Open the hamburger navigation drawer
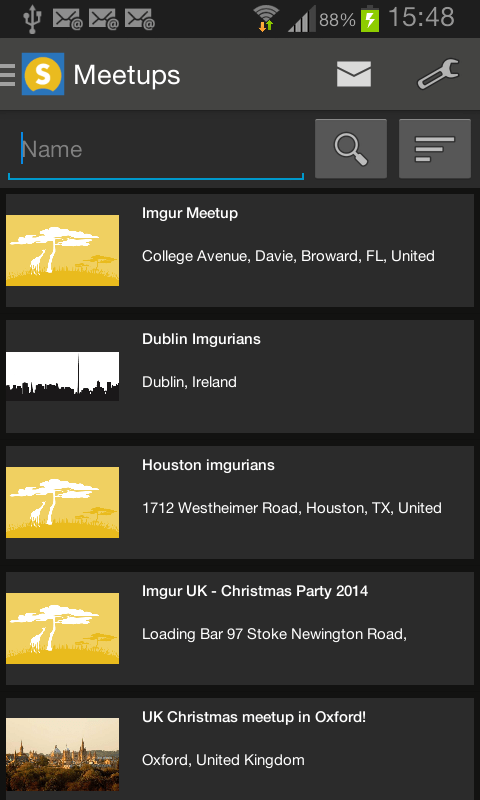480x800 pixels. click(x=7, y=75)
